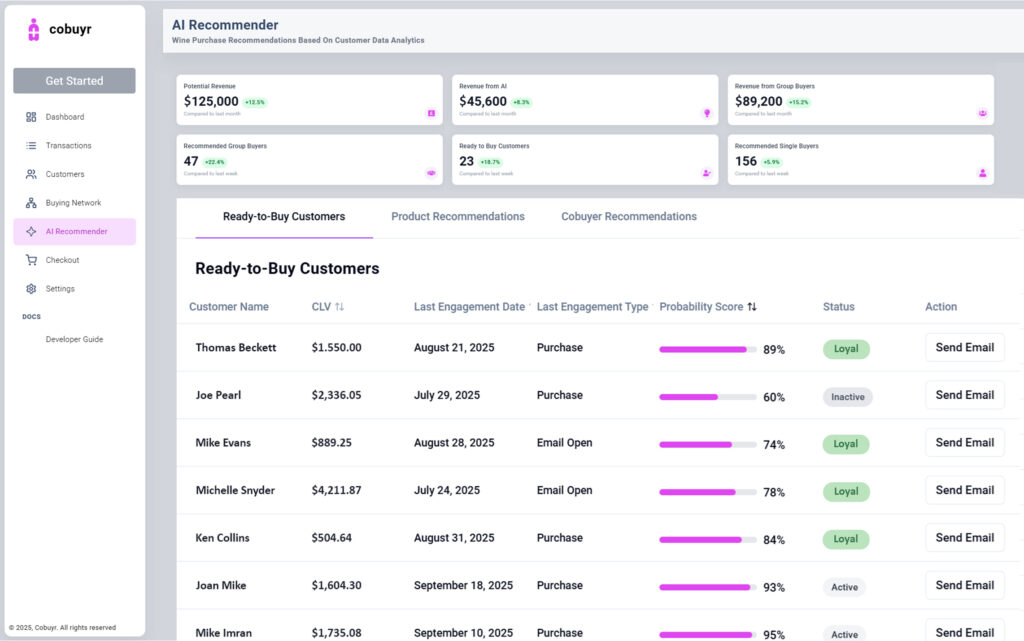Open the Cobuyer Recommendations tab
1024x641 pixels.
pos(628,217)
